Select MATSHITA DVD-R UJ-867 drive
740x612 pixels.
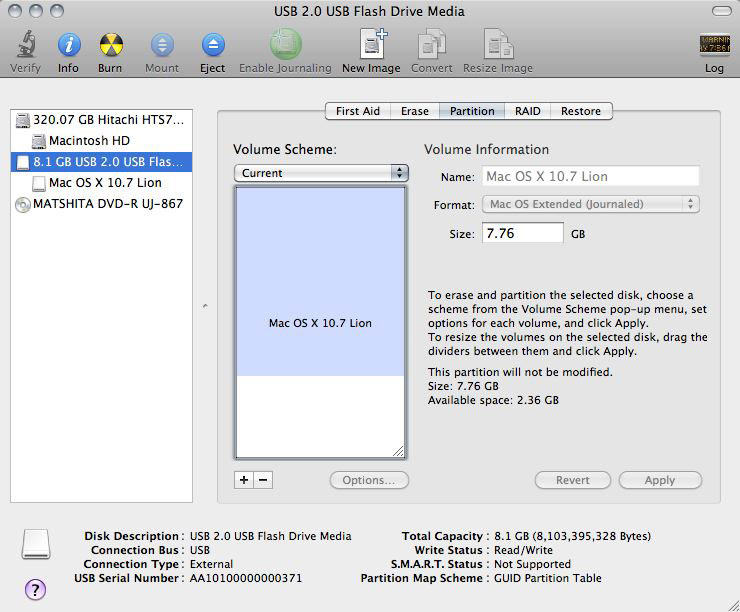101,204
